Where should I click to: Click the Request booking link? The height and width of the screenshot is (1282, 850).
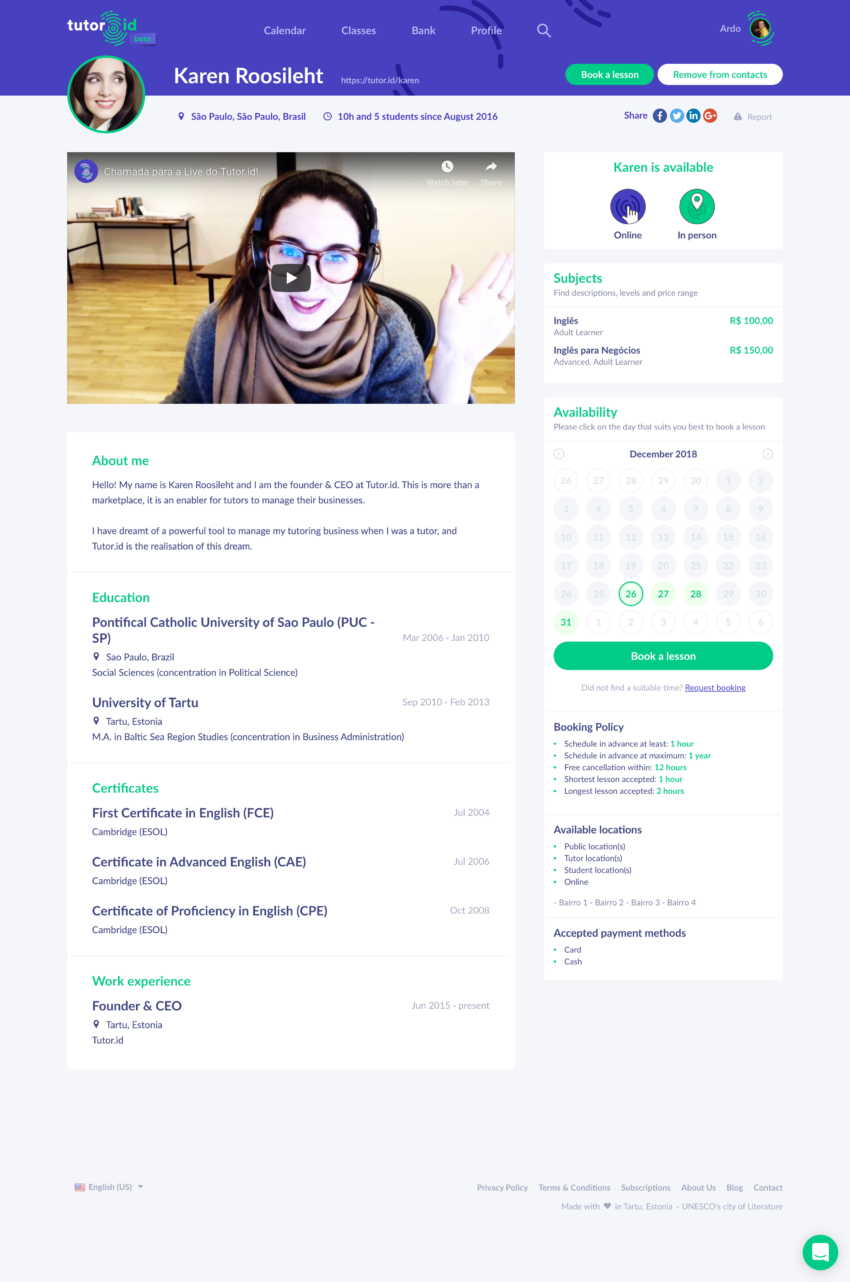[715, 688]
